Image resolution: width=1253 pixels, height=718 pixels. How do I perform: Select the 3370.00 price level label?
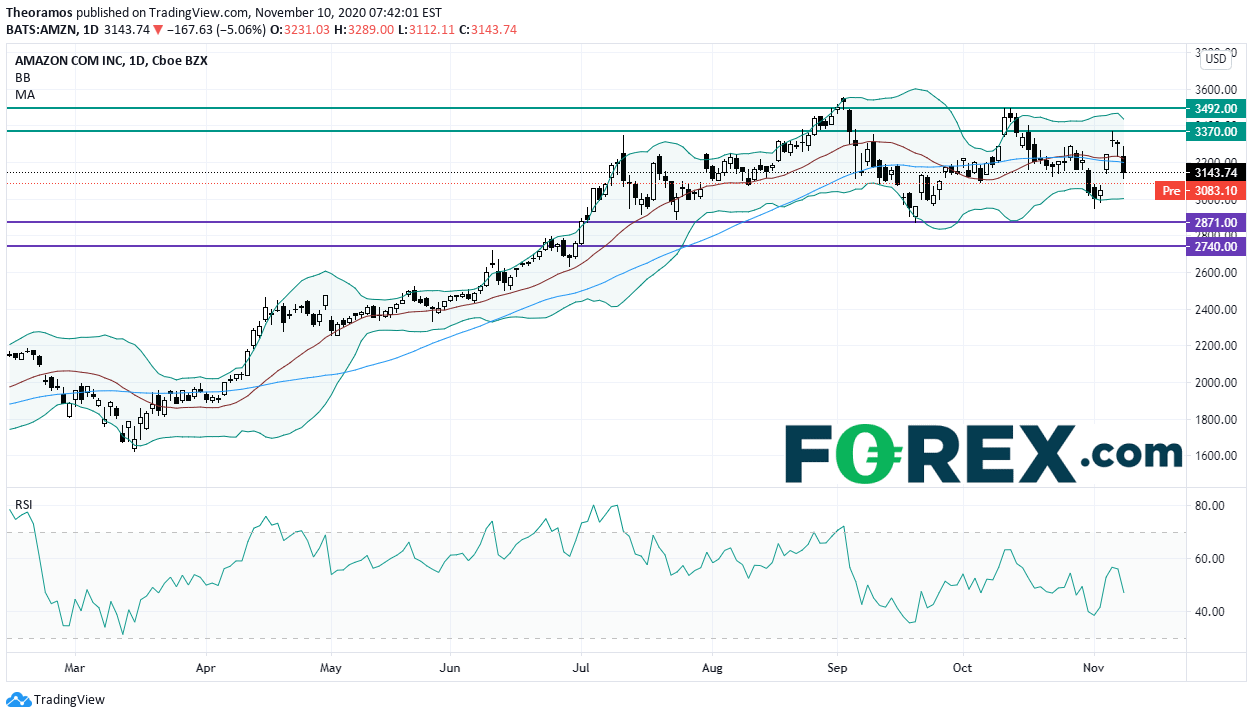click(x=1213, y=131)
